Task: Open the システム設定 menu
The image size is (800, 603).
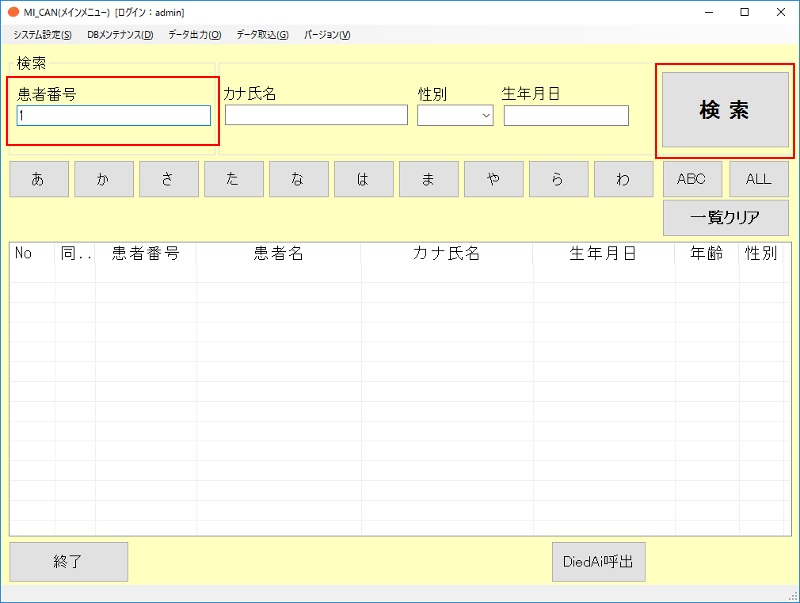Action: click(42, 35)
